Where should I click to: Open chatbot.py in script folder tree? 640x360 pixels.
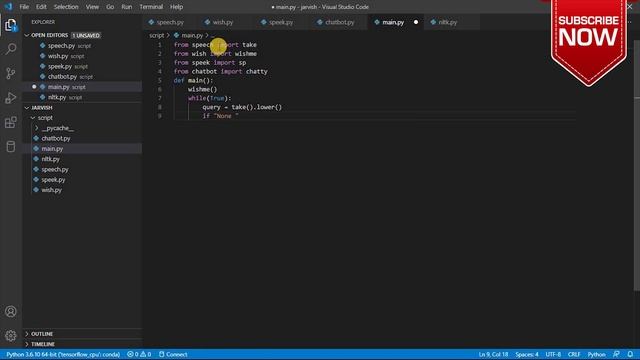(82, 138)
